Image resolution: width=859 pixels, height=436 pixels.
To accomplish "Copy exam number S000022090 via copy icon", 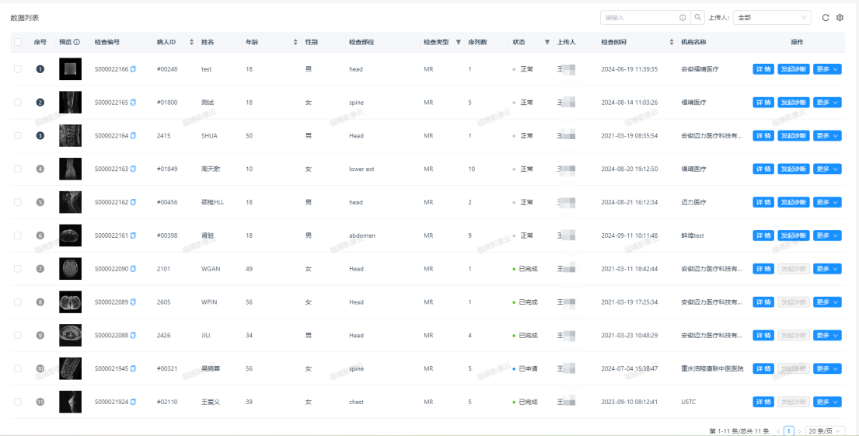I will coord(133,269).
